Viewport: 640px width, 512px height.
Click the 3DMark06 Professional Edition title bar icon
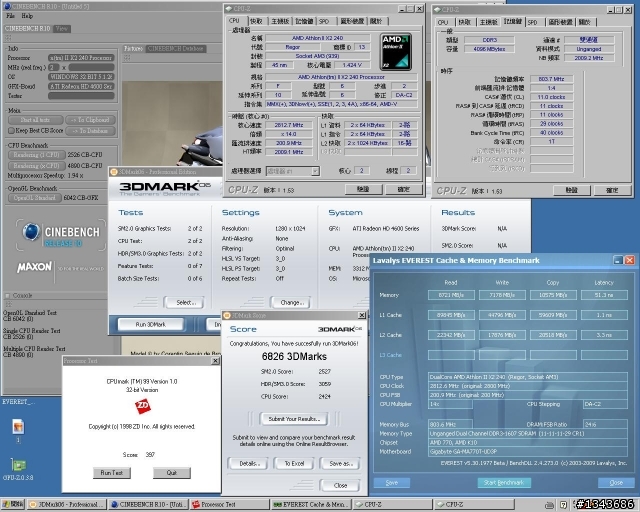pos(114,172)
